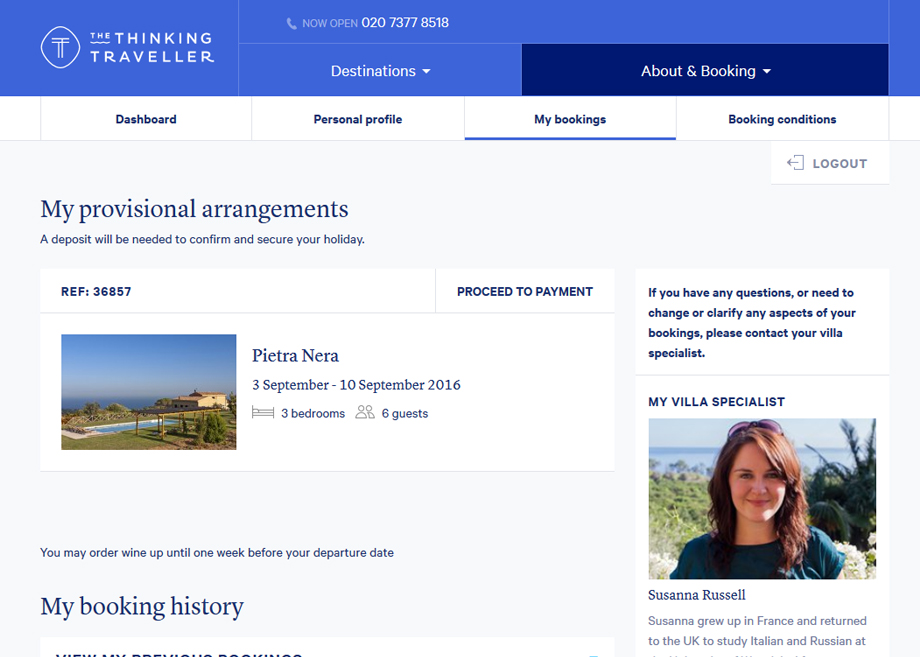Call phone number 020 7377 8518
This screenshot has height=657, width=920.
pyautogui.click(x=405, y=23)
